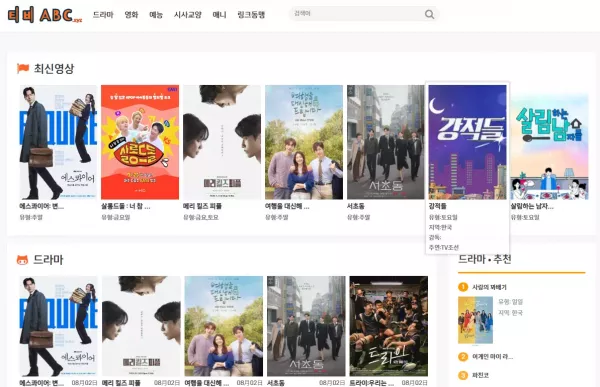Click rank badge 3 for 파친코
Viewport: 600px width, 387px height.
pos(463,375)
